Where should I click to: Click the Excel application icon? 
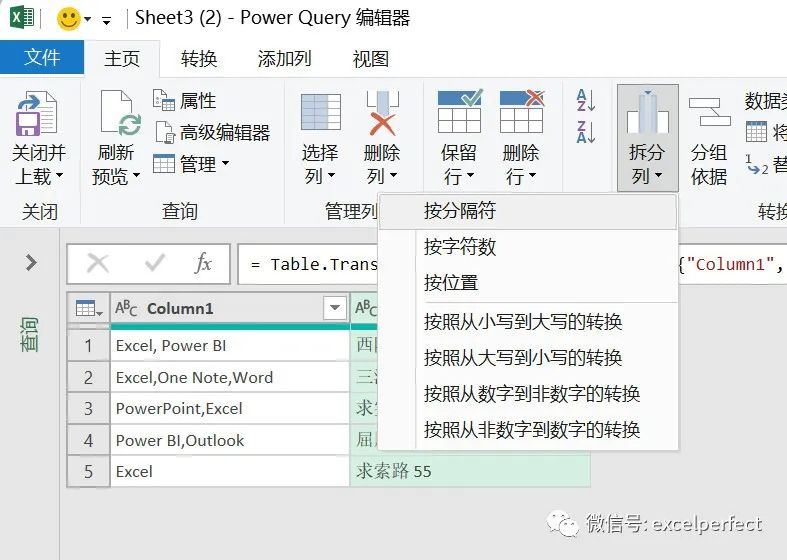pyautogui.click(x=22, y=18)
